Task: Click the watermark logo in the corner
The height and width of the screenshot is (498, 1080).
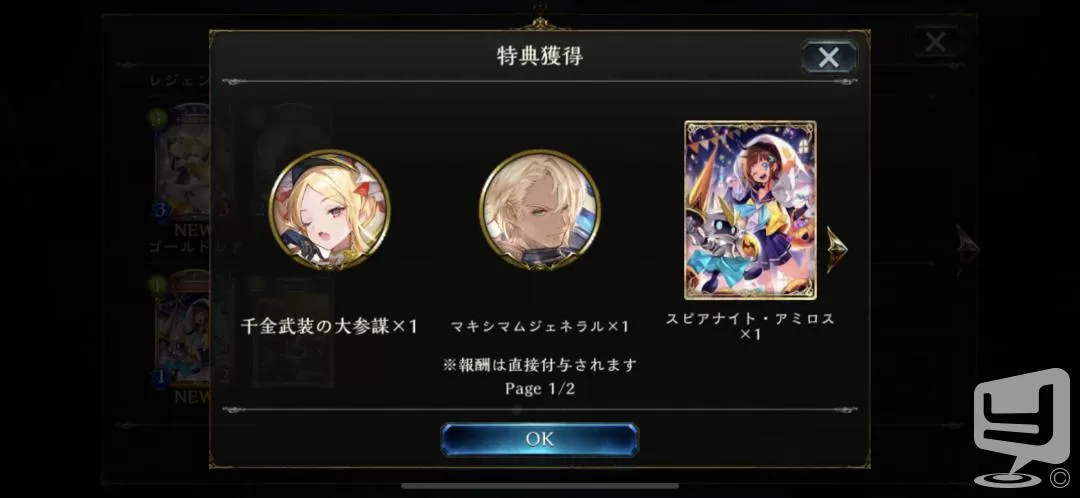Action: tap(1021, 426)
